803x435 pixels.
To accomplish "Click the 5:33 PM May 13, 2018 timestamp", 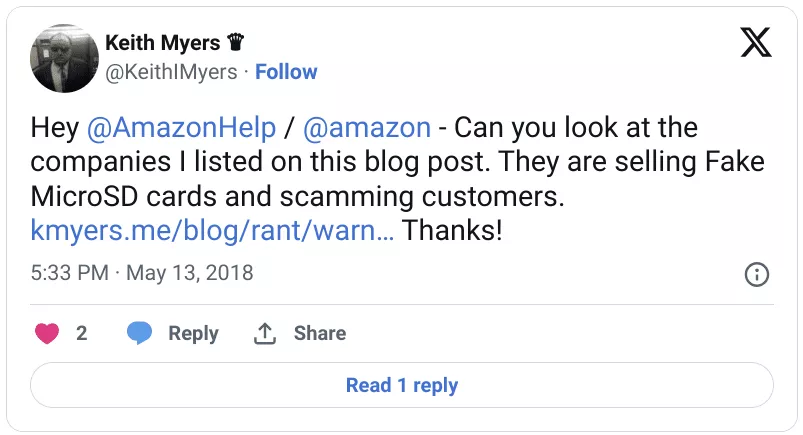I will [x=142, y=272].
